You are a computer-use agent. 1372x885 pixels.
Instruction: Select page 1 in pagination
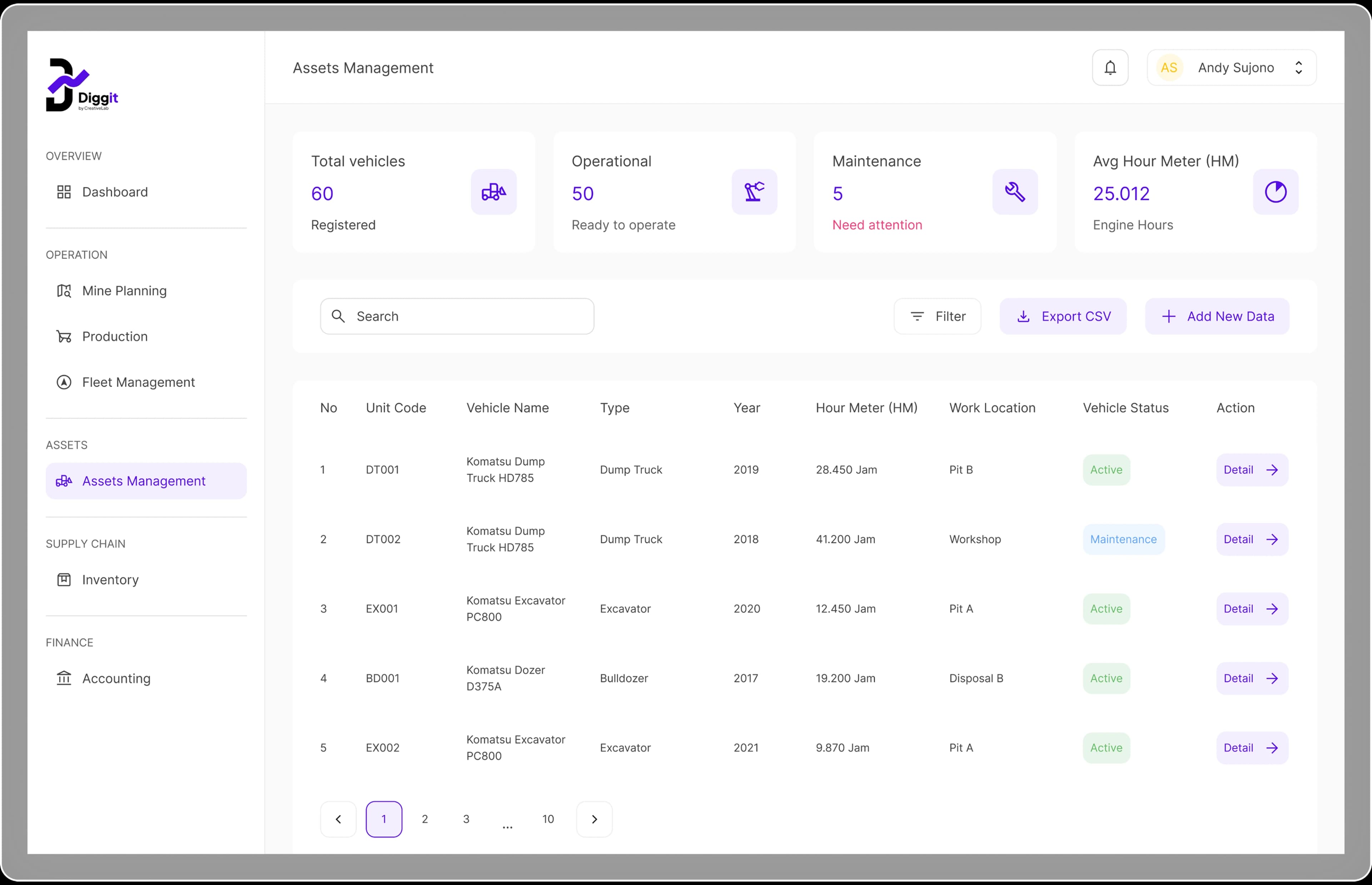point(384,820)
